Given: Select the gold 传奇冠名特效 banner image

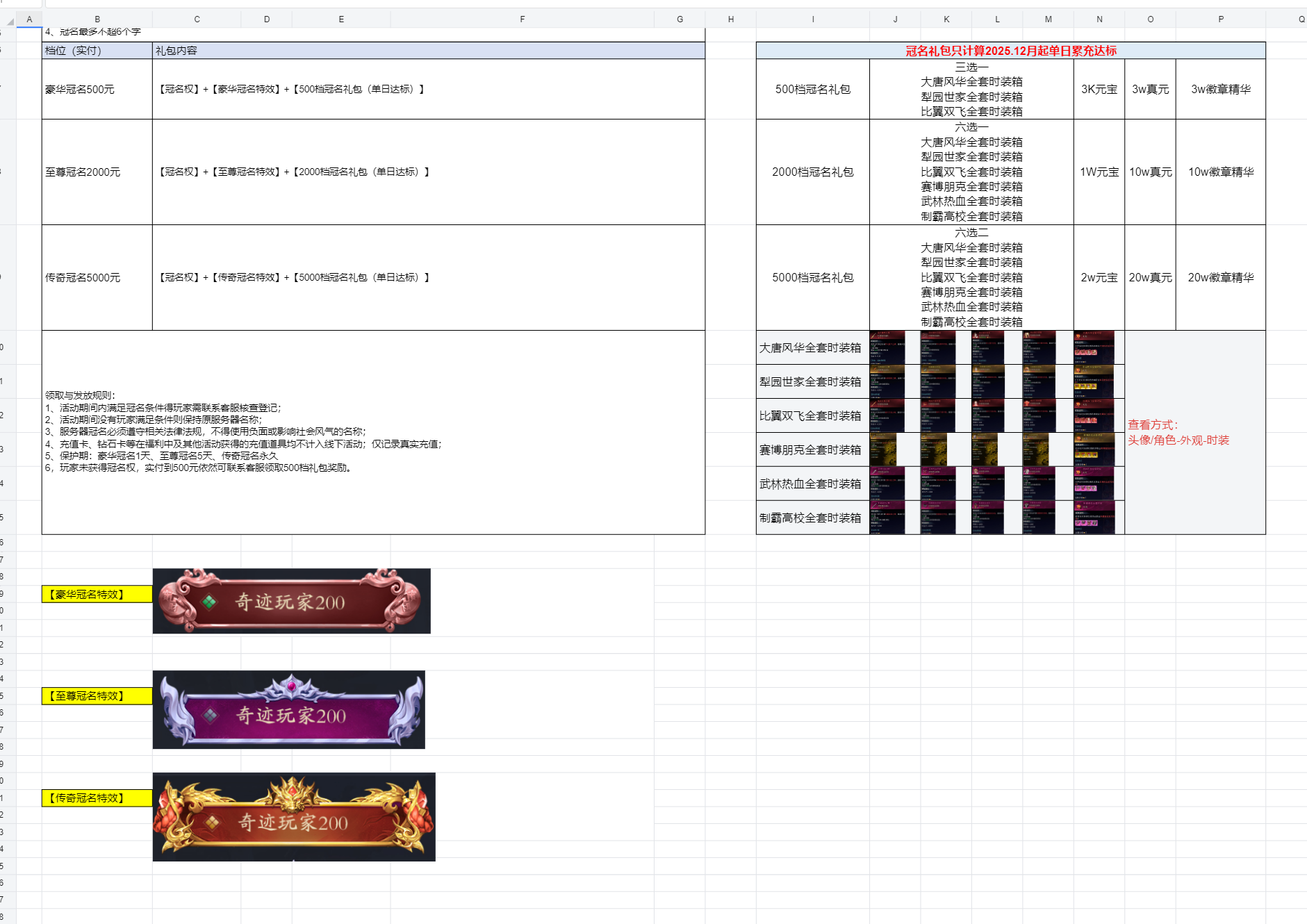Looking at the screenshot, I should pyautogui.click(x=294, y=817).
